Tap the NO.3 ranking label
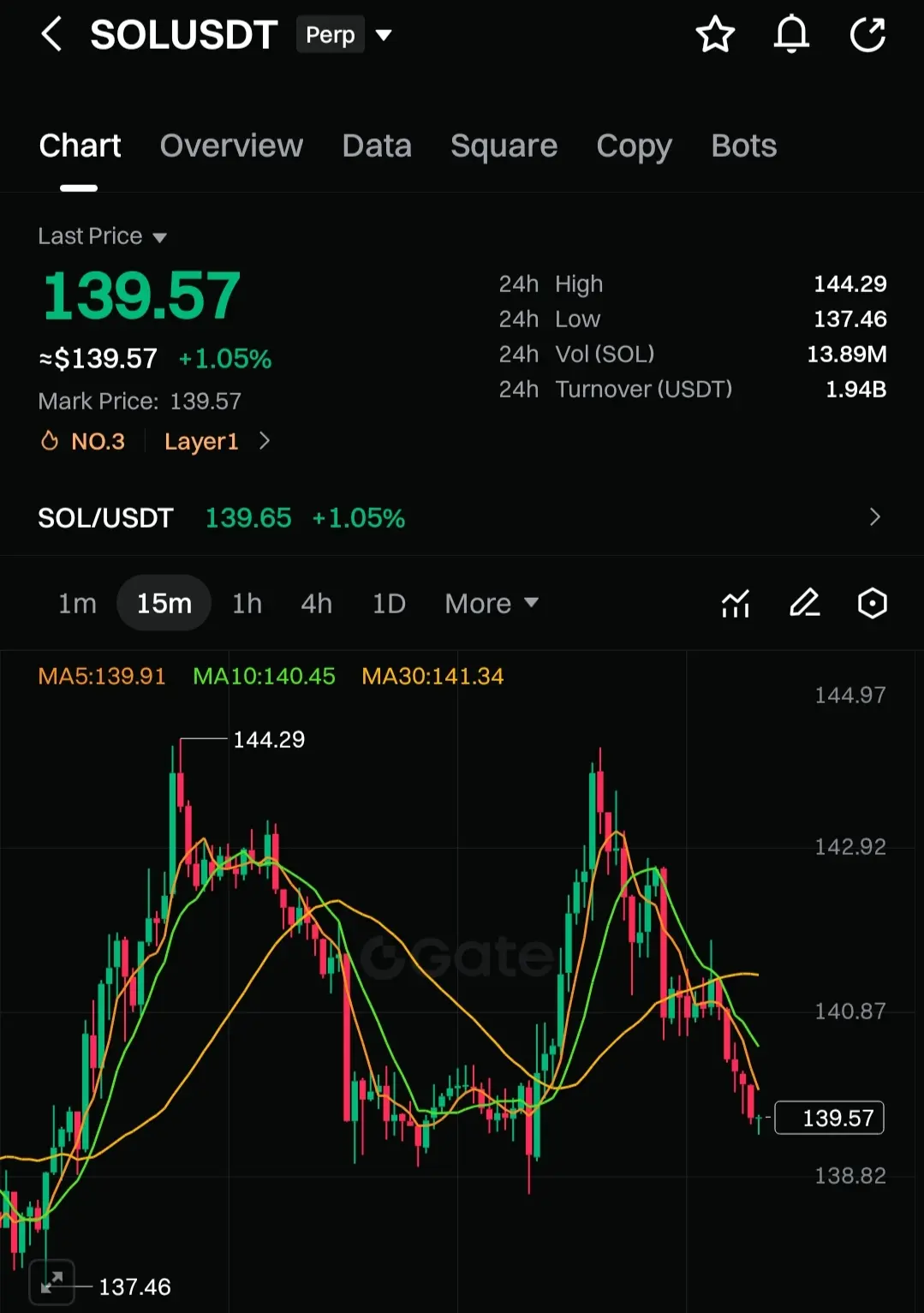The height and width of the screenshot is (1313, 924). [98, 441]
